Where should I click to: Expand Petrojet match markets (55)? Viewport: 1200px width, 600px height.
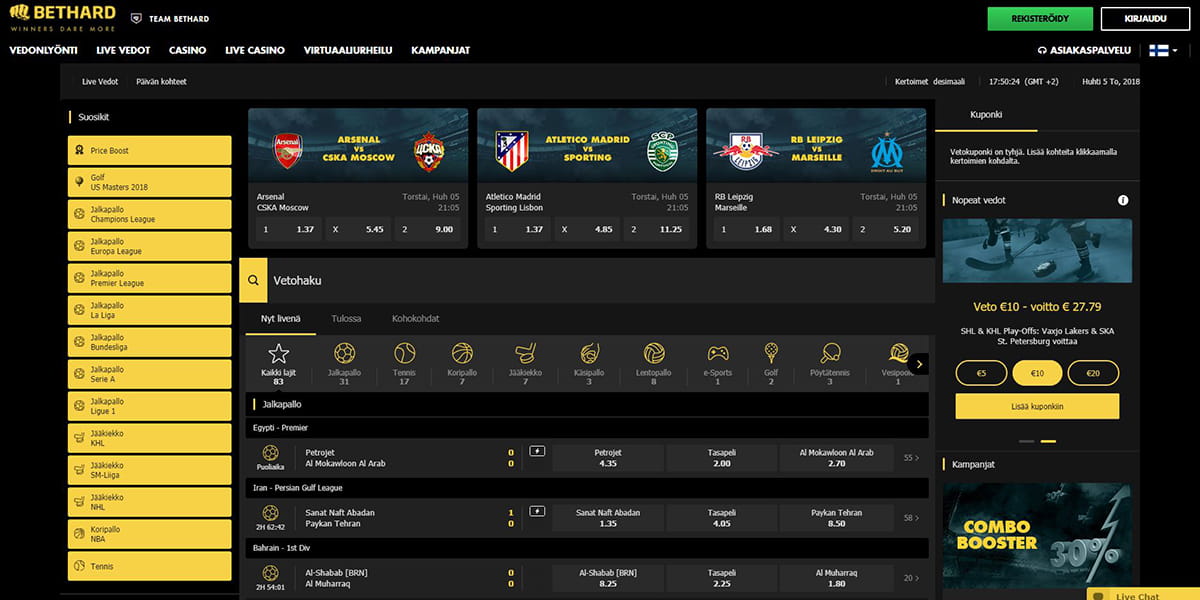[911, 458]
